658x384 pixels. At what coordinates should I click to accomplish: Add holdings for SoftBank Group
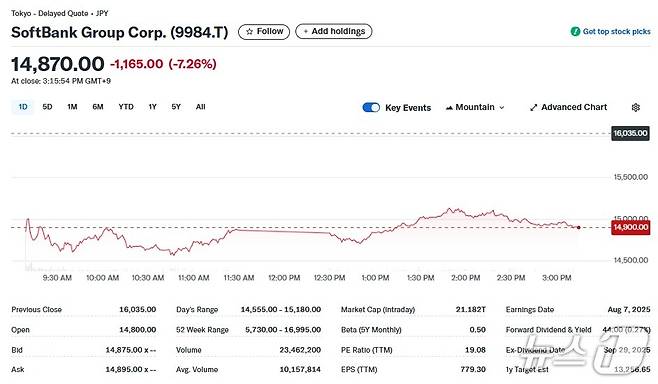point(334,31)
